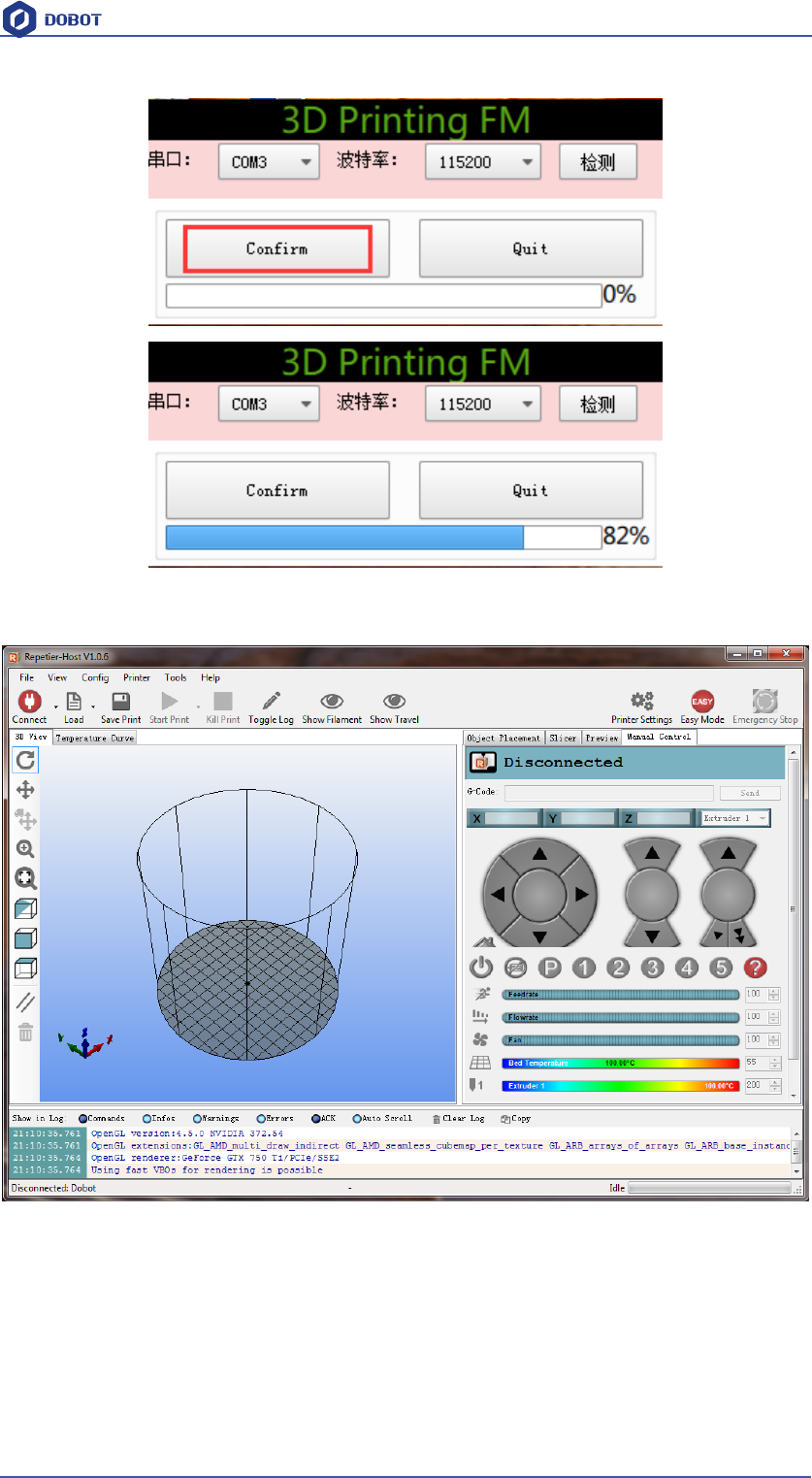Switch to Slicer tab
The image size is (812, 1478).
pyautogui.click(x=563, y=738)
